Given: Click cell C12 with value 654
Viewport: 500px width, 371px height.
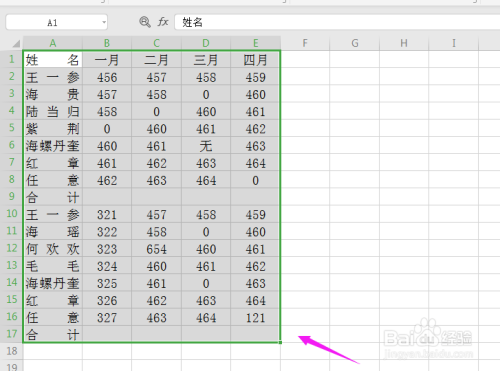Looking at the screenshot, I should coord(156,249).
